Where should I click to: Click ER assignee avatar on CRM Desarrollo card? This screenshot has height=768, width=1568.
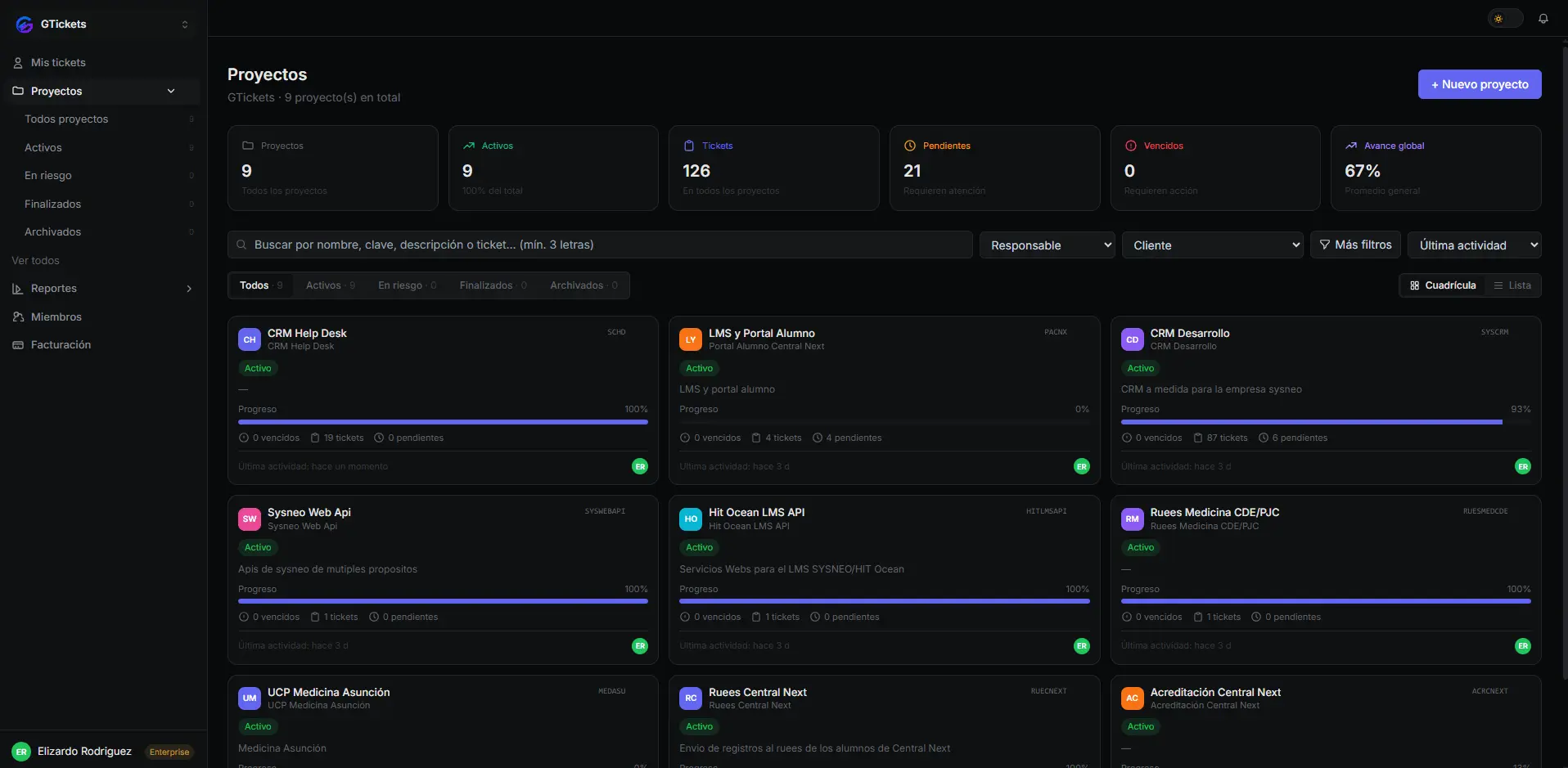point(1523,466)
